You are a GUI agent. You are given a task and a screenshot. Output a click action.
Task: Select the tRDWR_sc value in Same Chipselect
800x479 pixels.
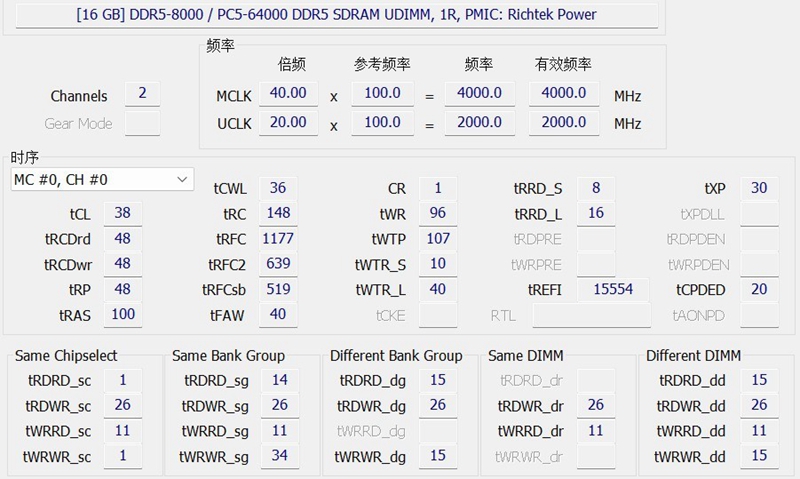[123, 406]
